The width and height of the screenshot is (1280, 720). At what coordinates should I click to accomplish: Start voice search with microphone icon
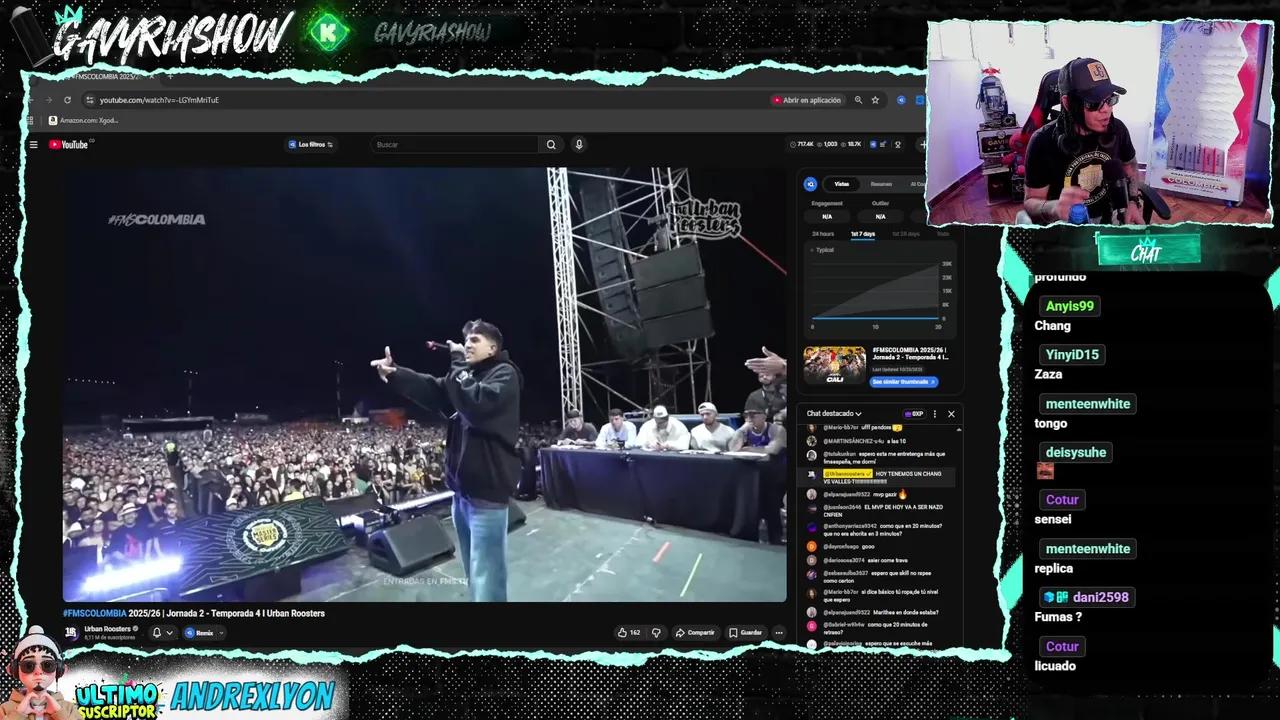pyautogui.click(x=578, y=145)
